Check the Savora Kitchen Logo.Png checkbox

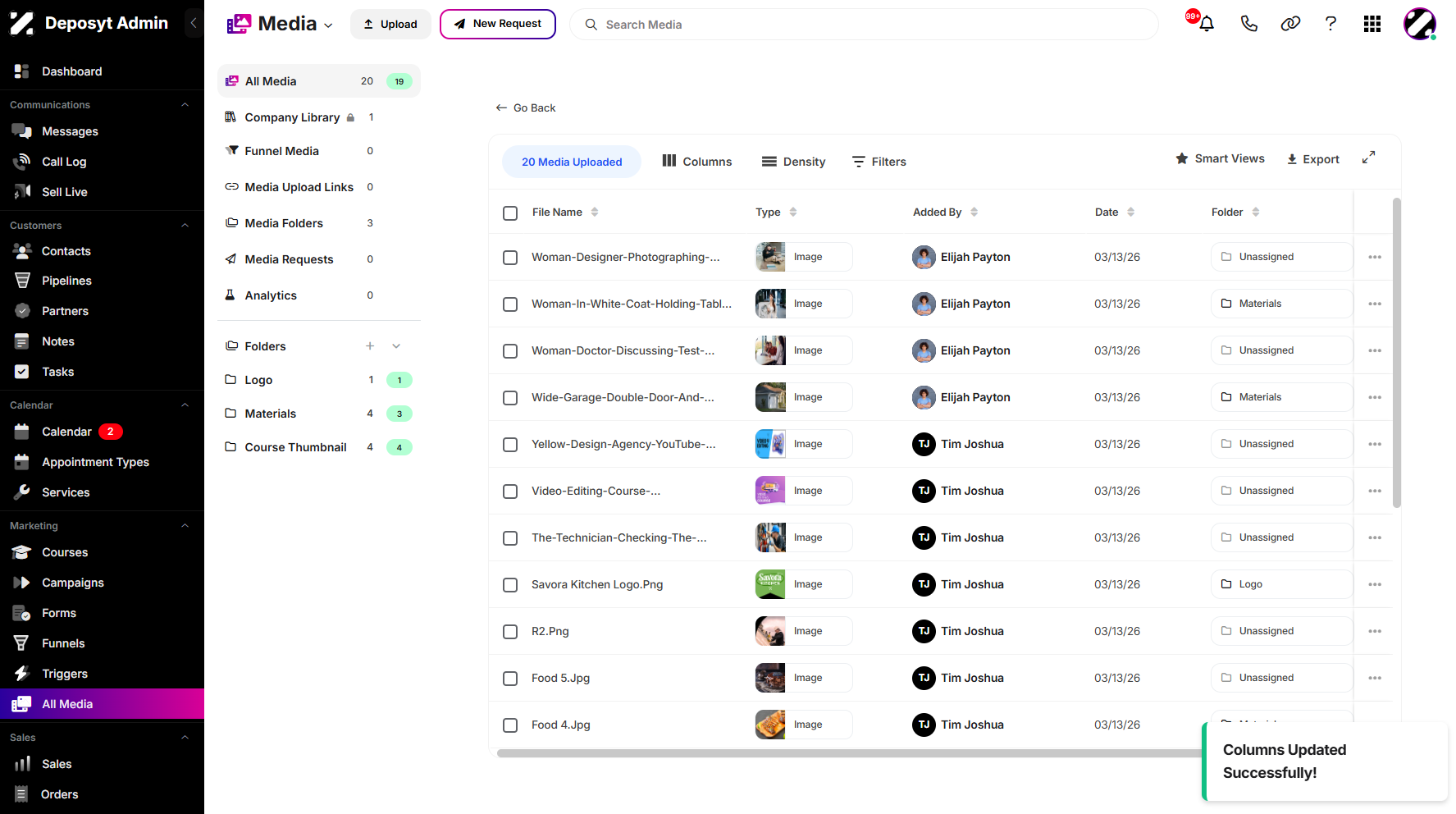tap(510, 585)
